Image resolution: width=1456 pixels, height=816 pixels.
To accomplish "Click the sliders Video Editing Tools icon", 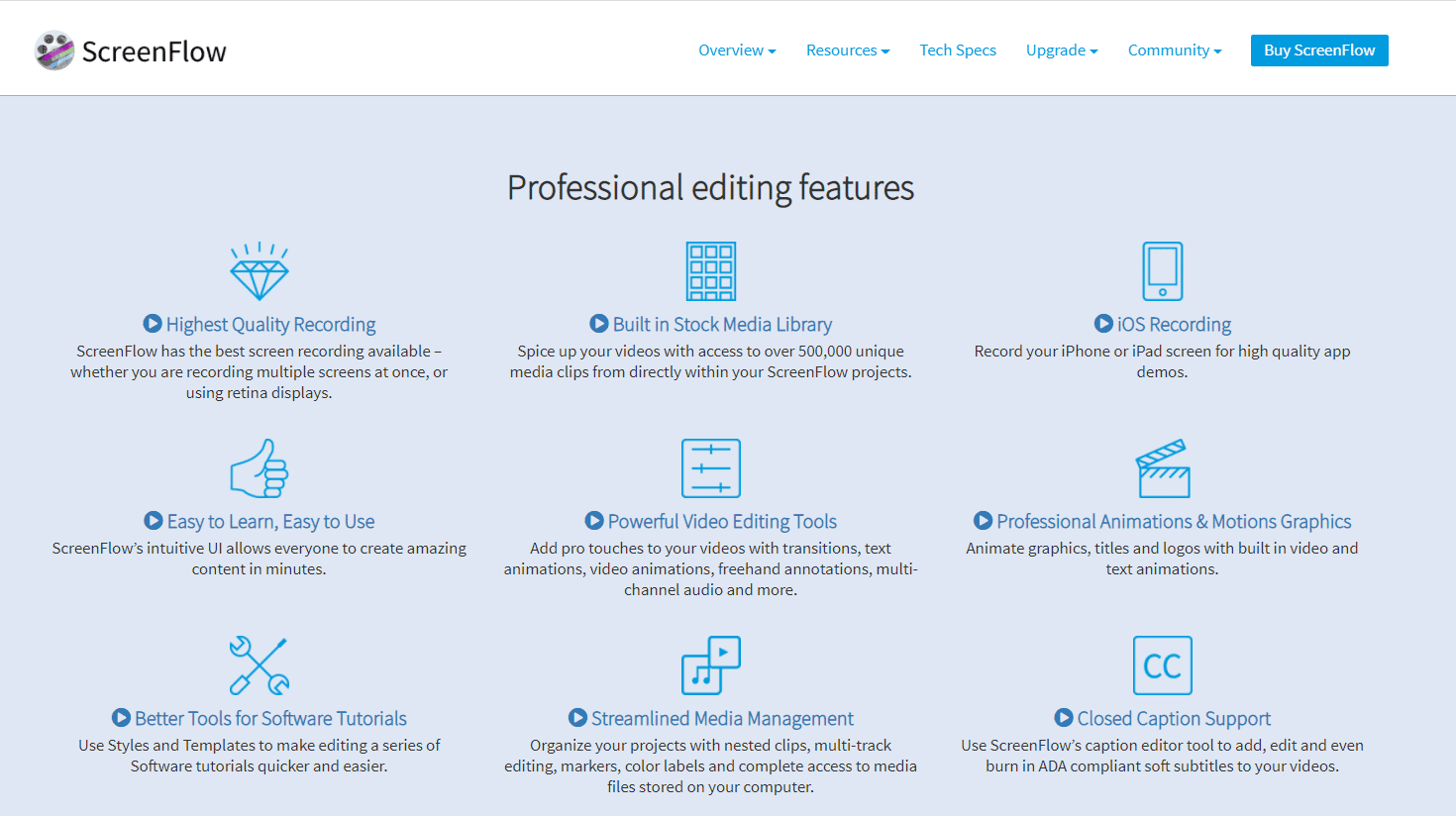I will click(x=710, y=468).
